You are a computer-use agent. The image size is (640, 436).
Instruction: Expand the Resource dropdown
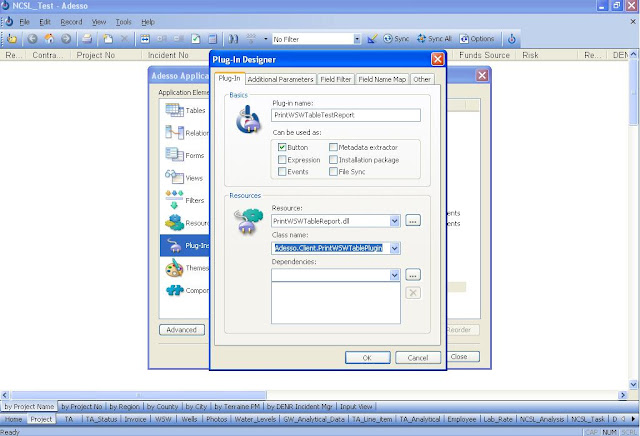coord(394,221)
